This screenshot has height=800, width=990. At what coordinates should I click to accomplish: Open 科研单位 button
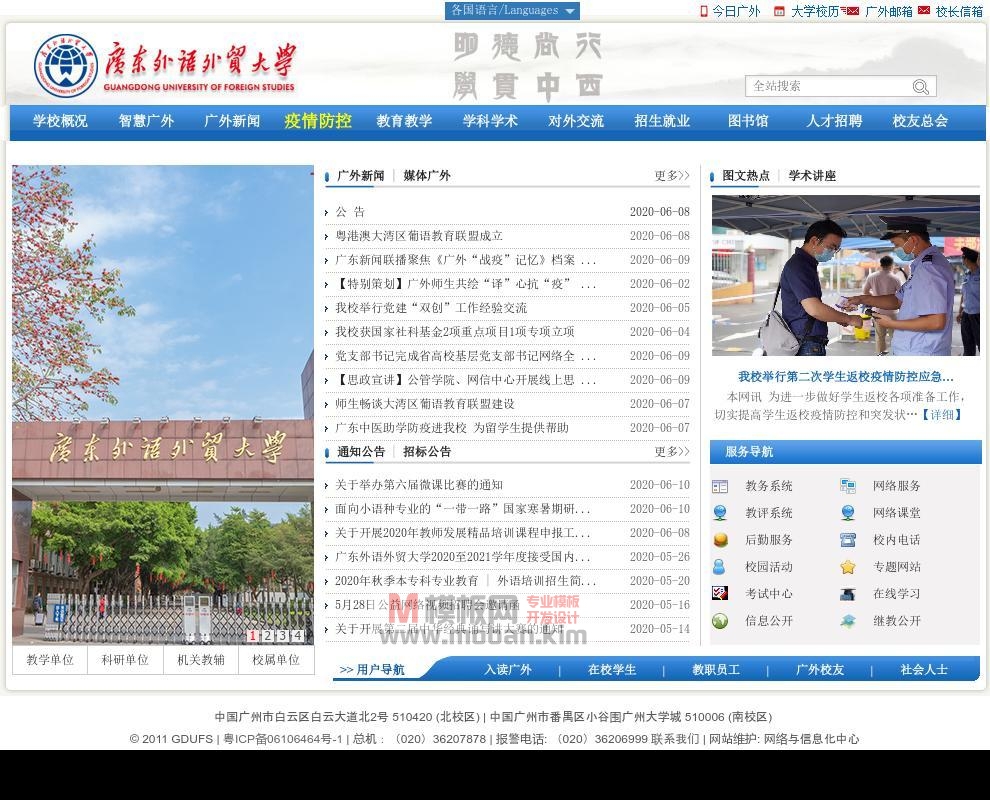pyautogui.click(x=125, y=660)
